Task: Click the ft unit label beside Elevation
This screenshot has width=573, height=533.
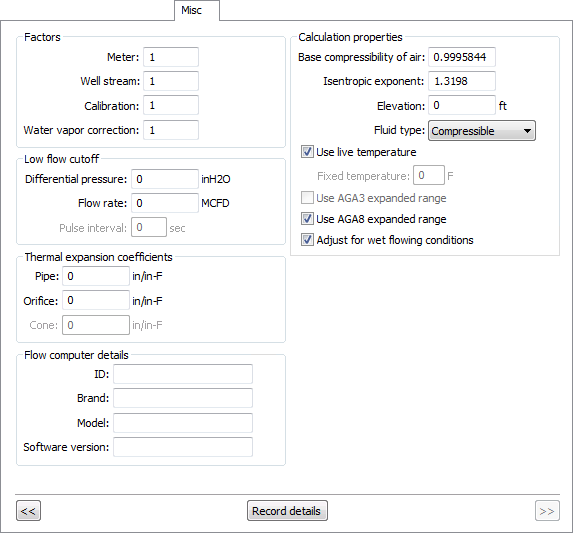Action: pos(503,106)
